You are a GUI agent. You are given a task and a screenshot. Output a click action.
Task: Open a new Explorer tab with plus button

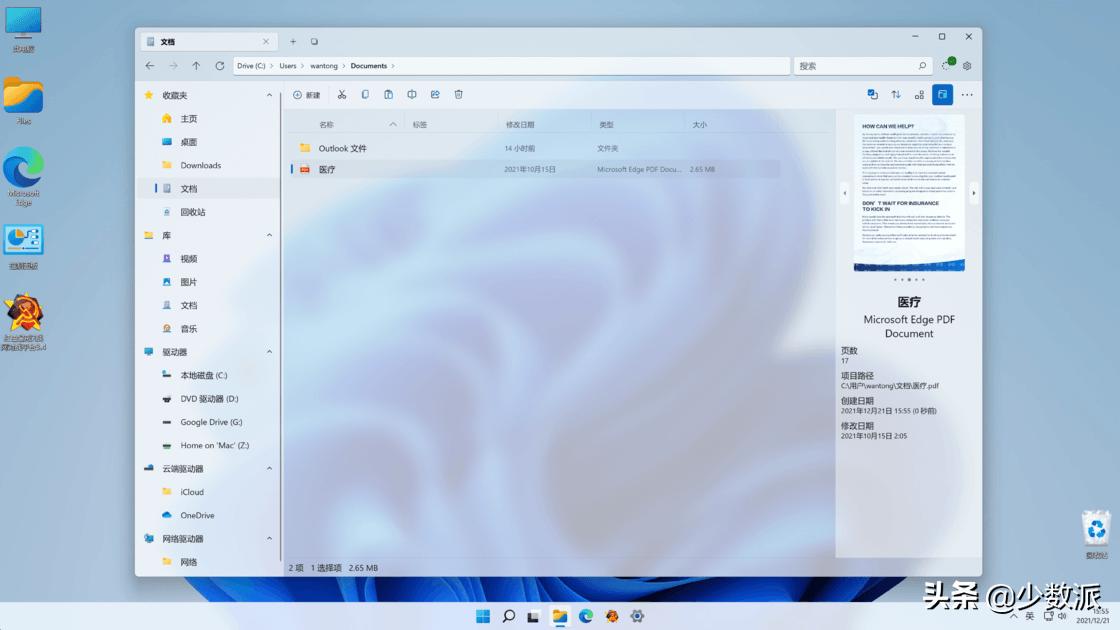(292, 41)
